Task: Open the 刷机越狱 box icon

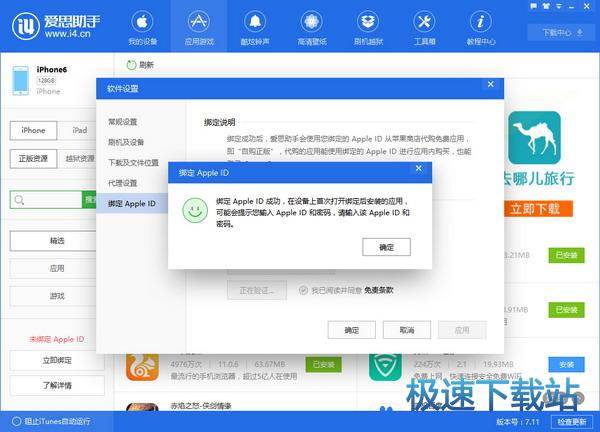Action: coord(368,21)
